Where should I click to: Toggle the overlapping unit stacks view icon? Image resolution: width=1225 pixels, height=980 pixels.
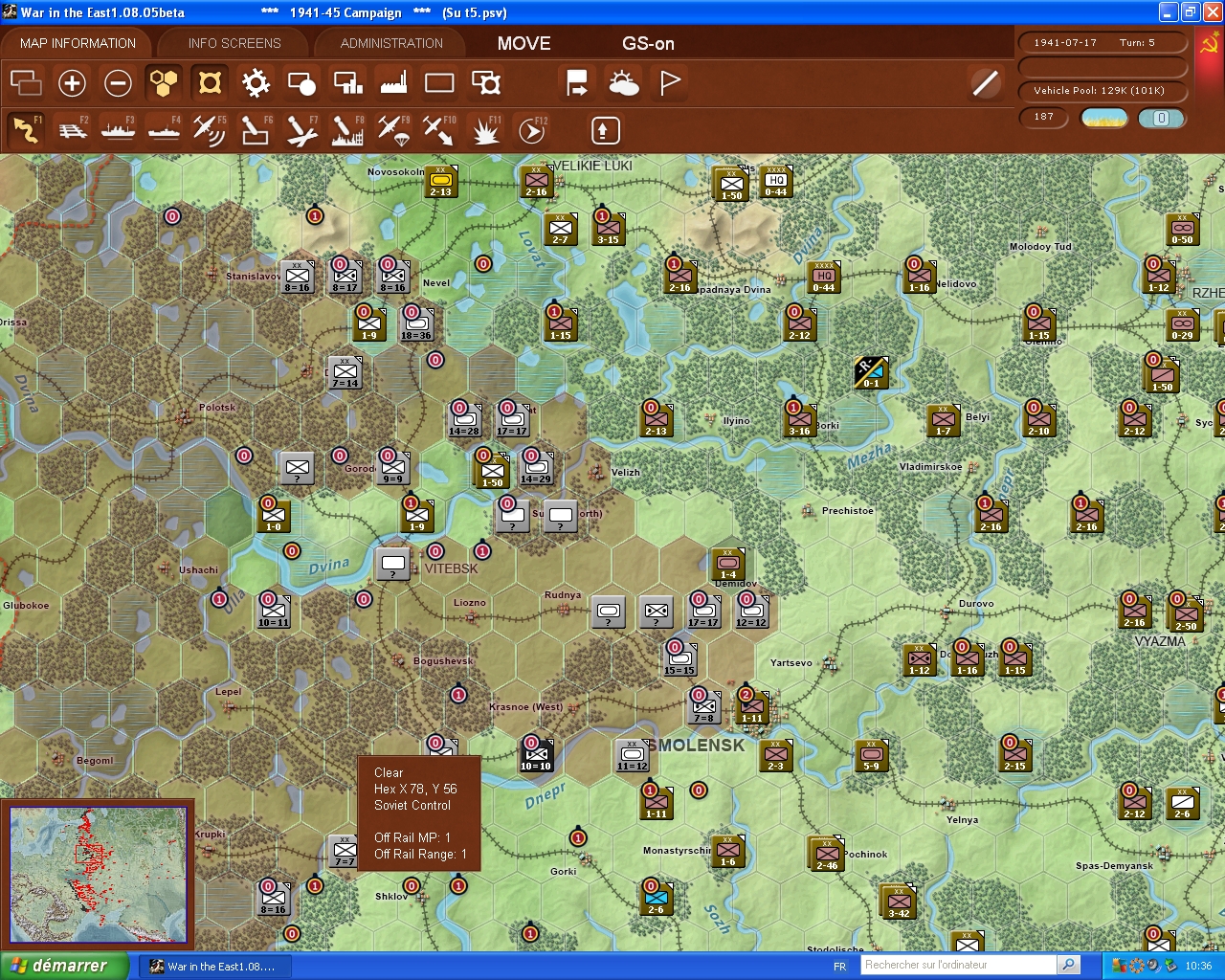(x=26, y=83)
